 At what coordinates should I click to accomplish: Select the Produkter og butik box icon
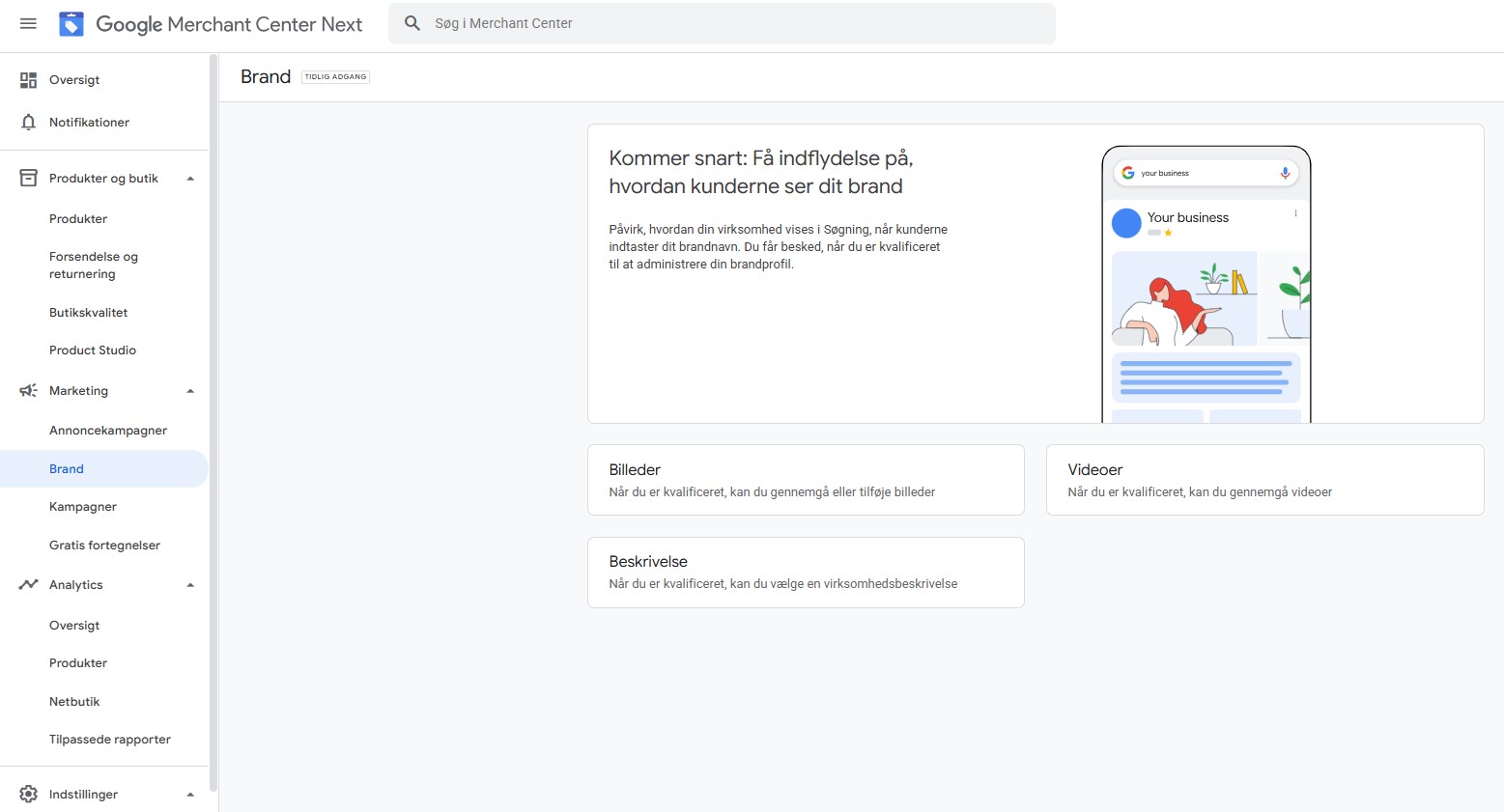click(28, 178)
